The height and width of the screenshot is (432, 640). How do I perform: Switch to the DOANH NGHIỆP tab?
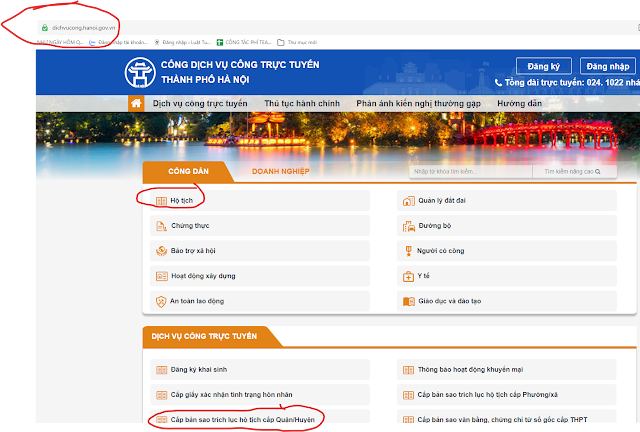pos(280,172)
